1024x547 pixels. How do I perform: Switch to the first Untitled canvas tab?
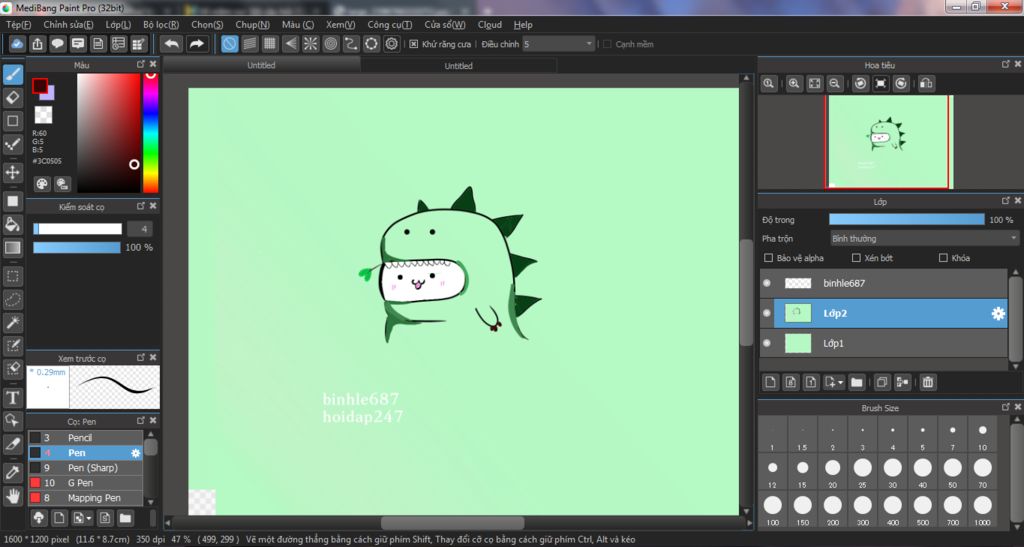click(x=261, y=65)
